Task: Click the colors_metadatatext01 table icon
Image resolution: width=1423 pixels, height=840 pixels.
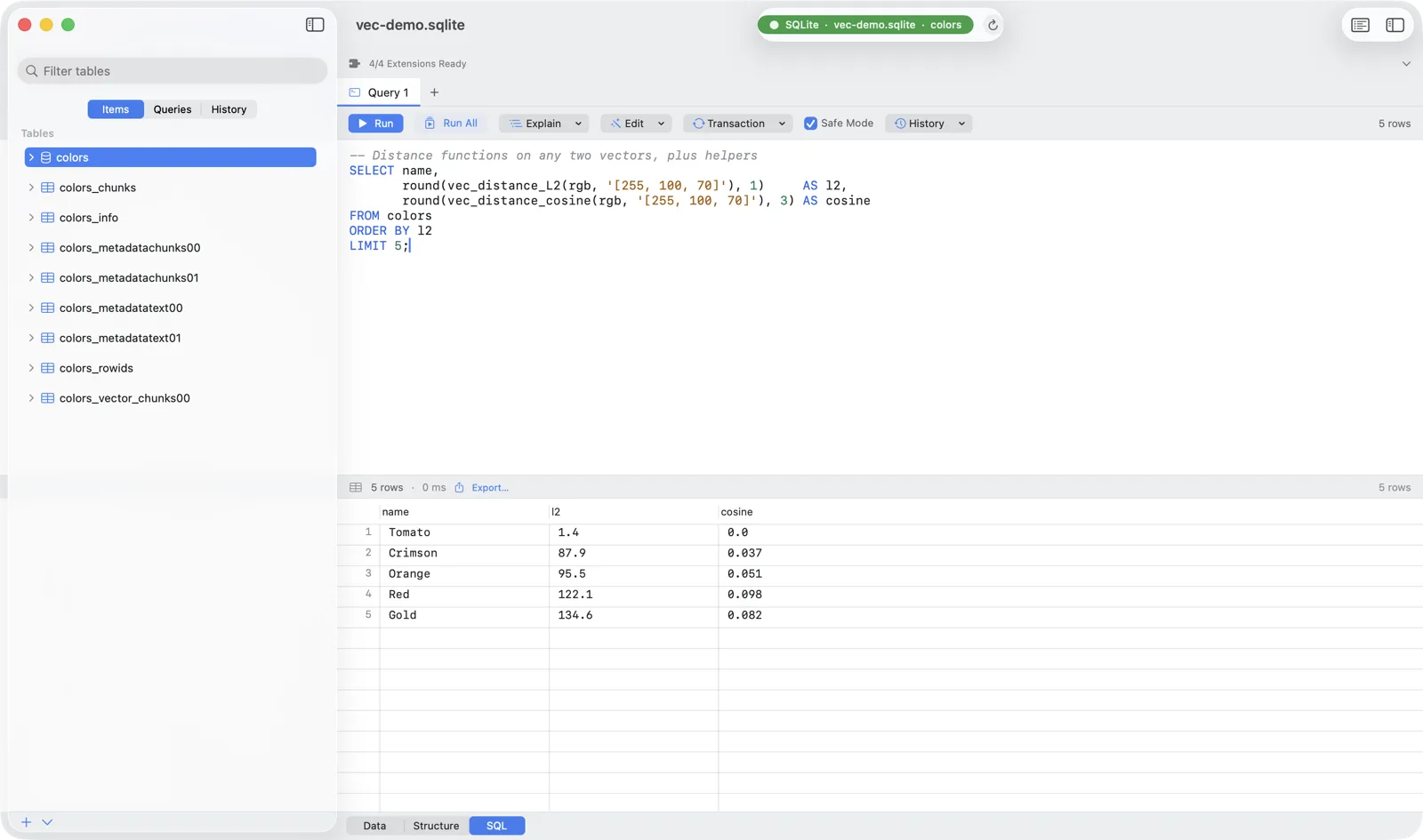Action: 48,338
